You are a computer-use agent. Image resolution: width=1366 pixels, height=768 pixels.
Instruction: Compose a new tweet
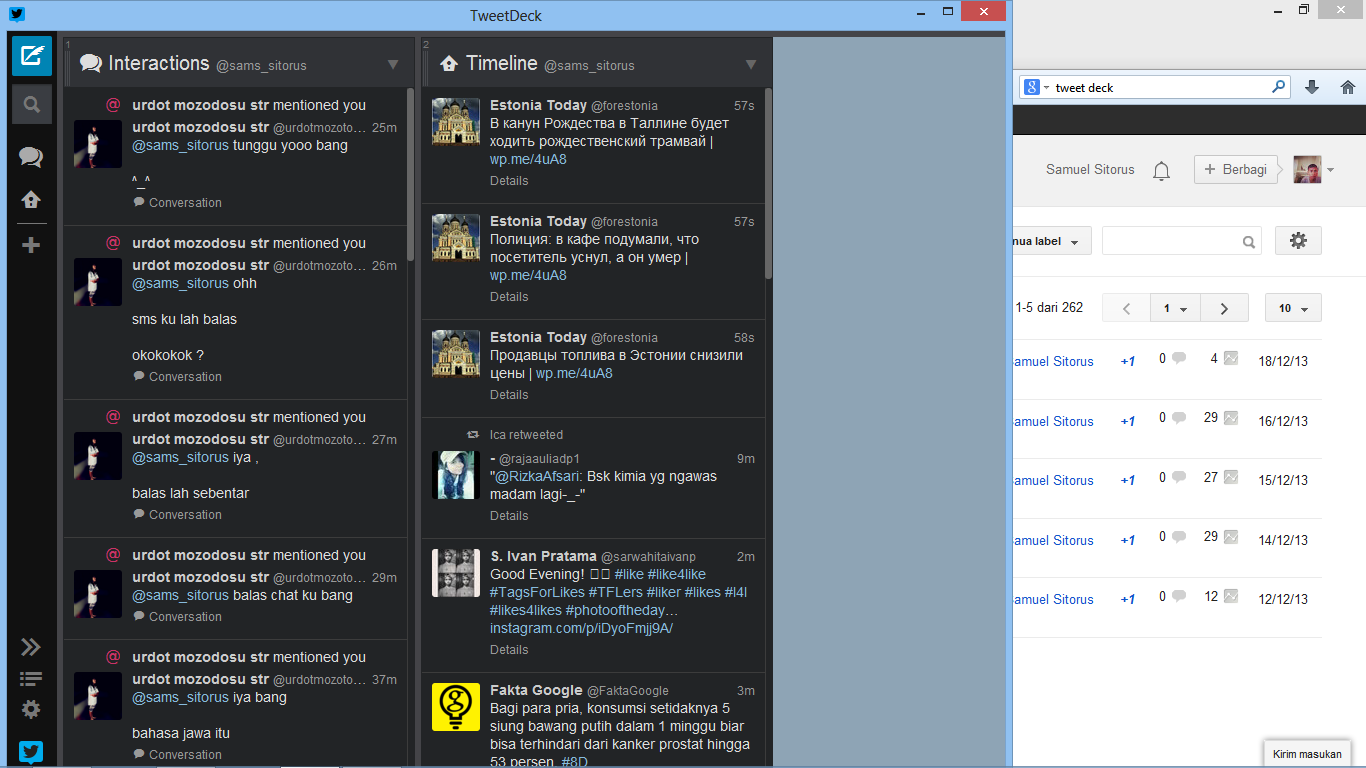31,56
